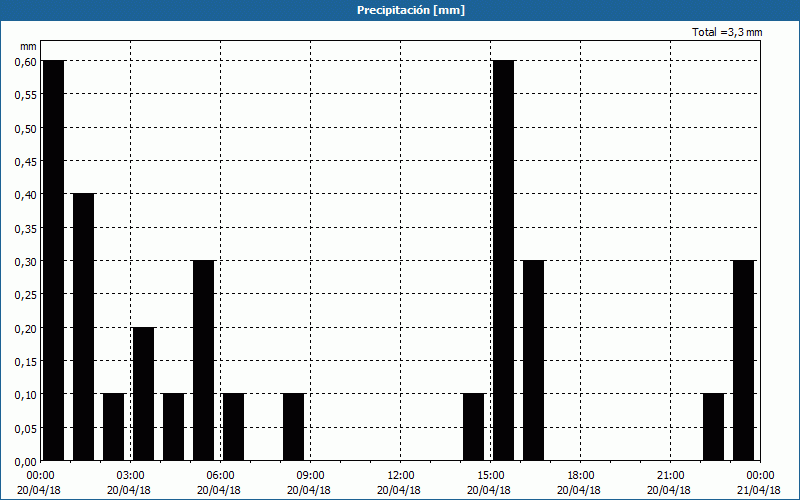Image resolution: width=800 pixels, height=500 pixels.
Task: Select the 0,00 y-axis value
Action: (26, 462)
